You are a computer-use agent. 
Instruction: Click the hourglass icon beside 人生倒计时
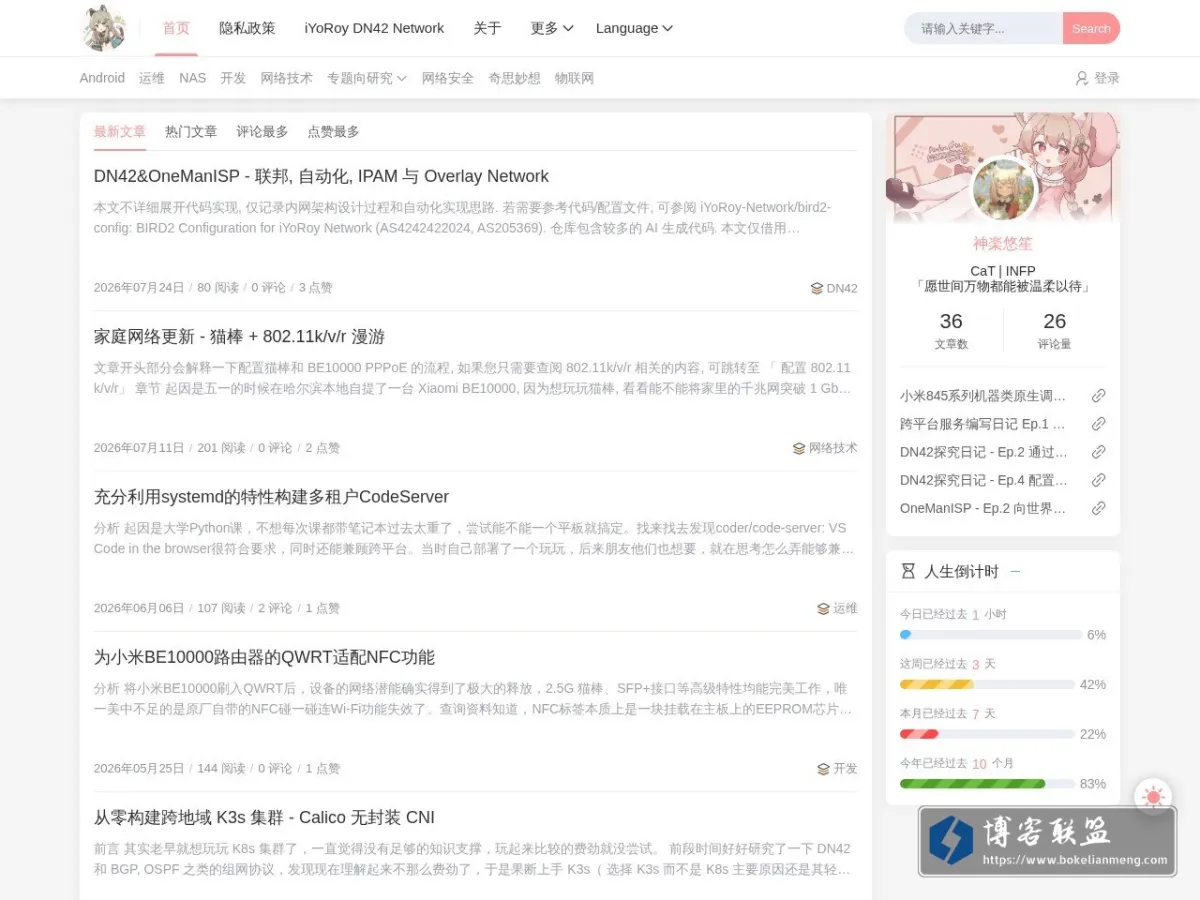click(x=908, y=571)
